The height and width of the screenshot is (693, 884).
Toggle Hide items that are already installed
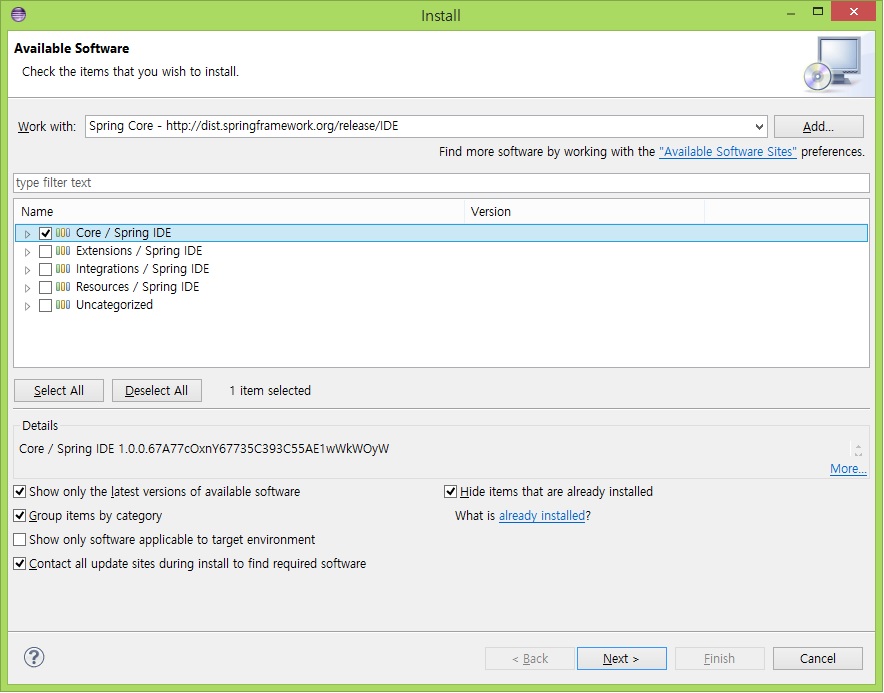point(451,492)
